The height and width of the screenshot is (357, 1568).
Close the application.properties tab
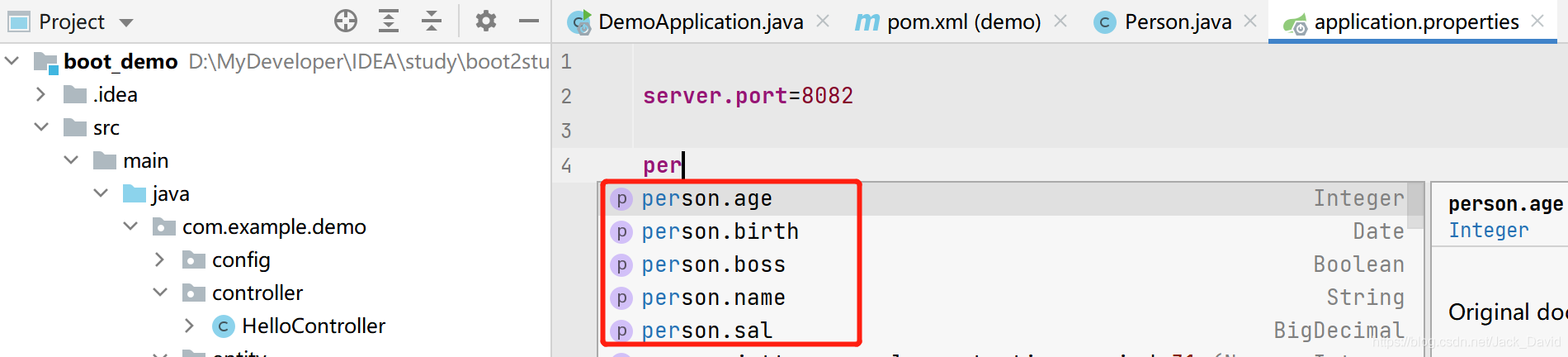click(1537, 21)
